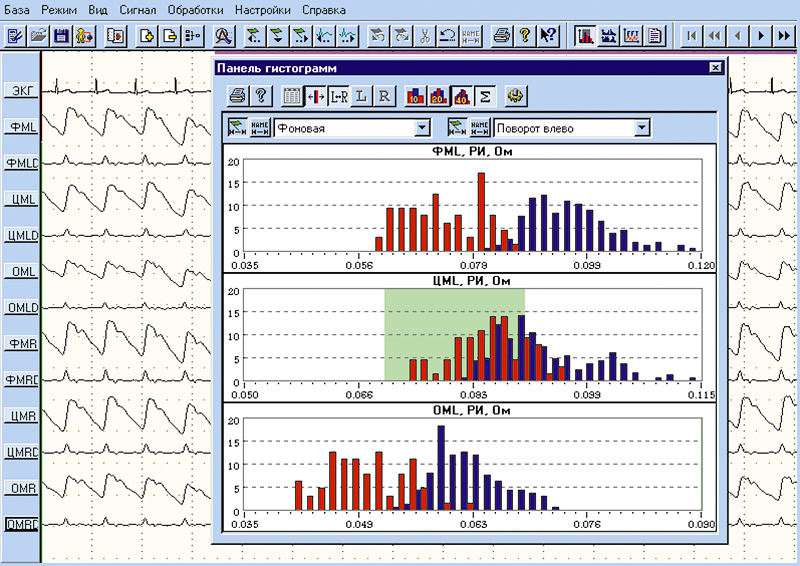Open the Обработки menu
The width and height of the screenshot is (800, 566).
(195, 10)
